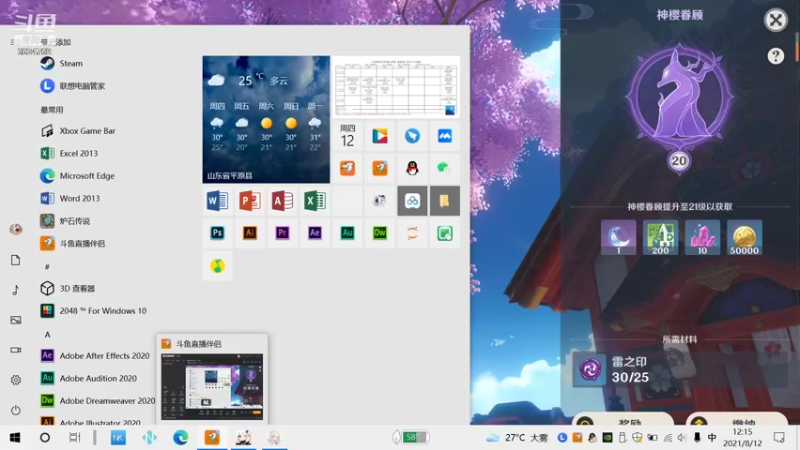Open the calendar tile showing 周四 12

click(x=347, y=136)
